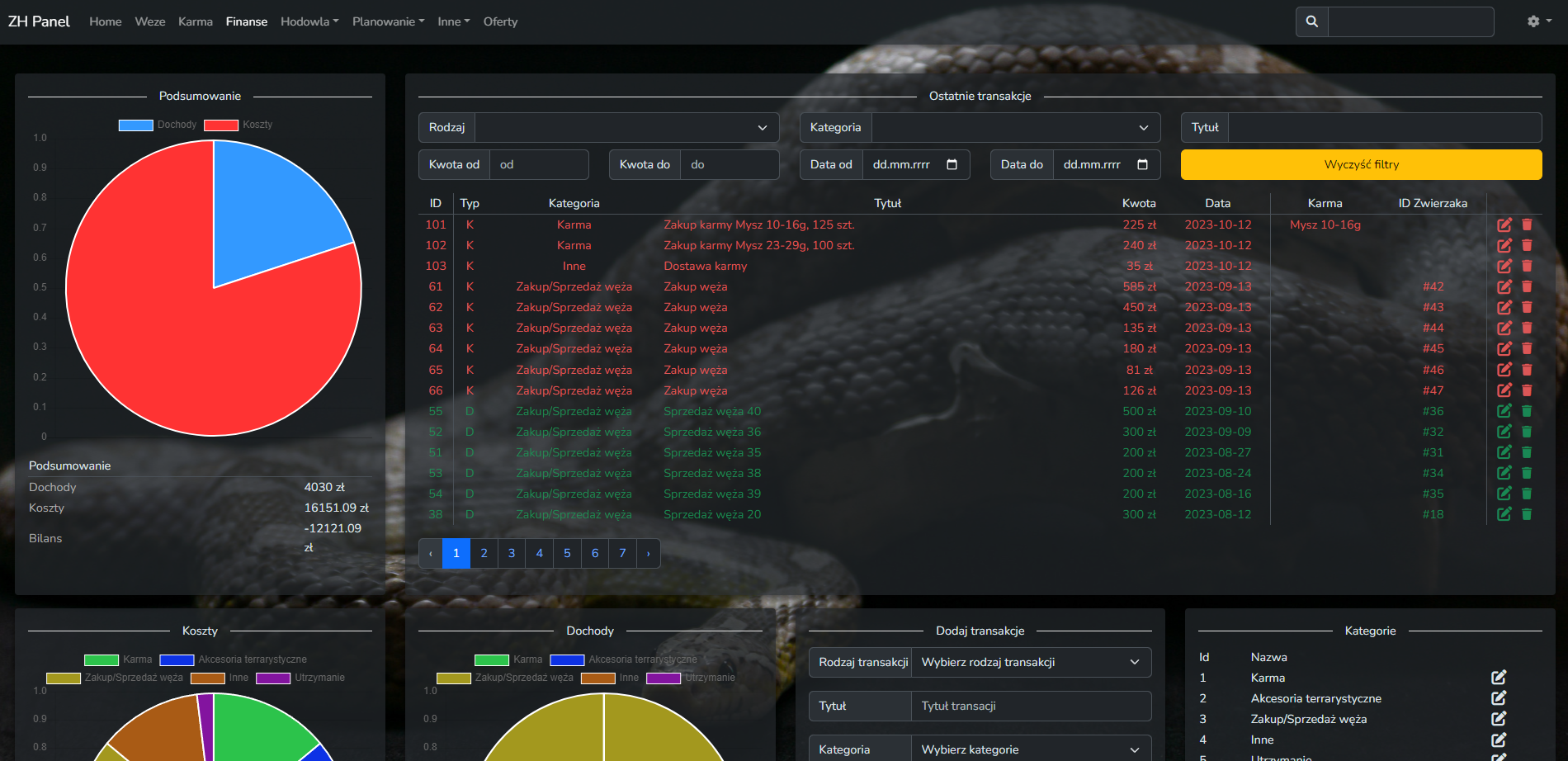Edit category Karma pencil icon
The height and width of the screenshot is (761, 1568).
pyautogui.click(x=1499, y=678)
